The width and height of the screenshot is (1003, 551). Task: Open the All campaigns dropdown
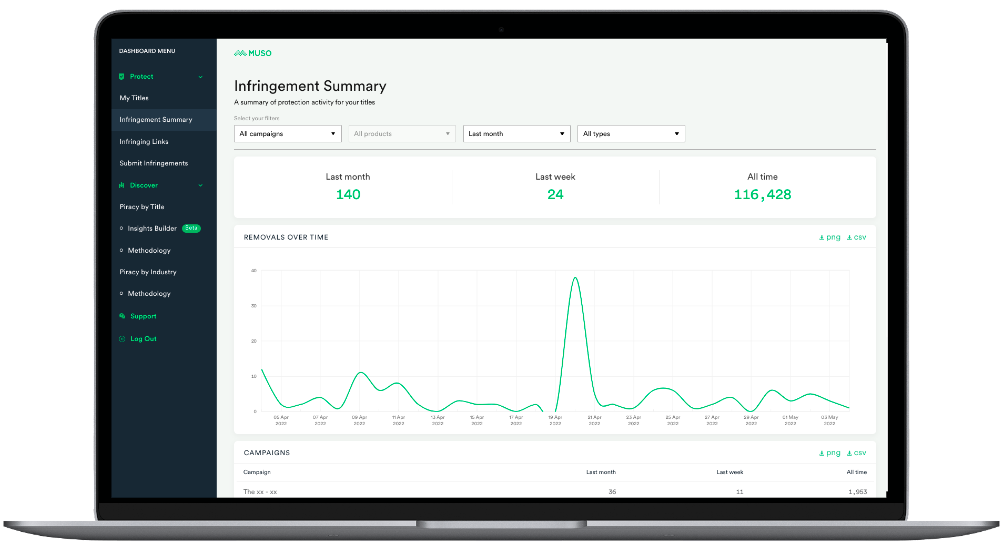[288, 134]
